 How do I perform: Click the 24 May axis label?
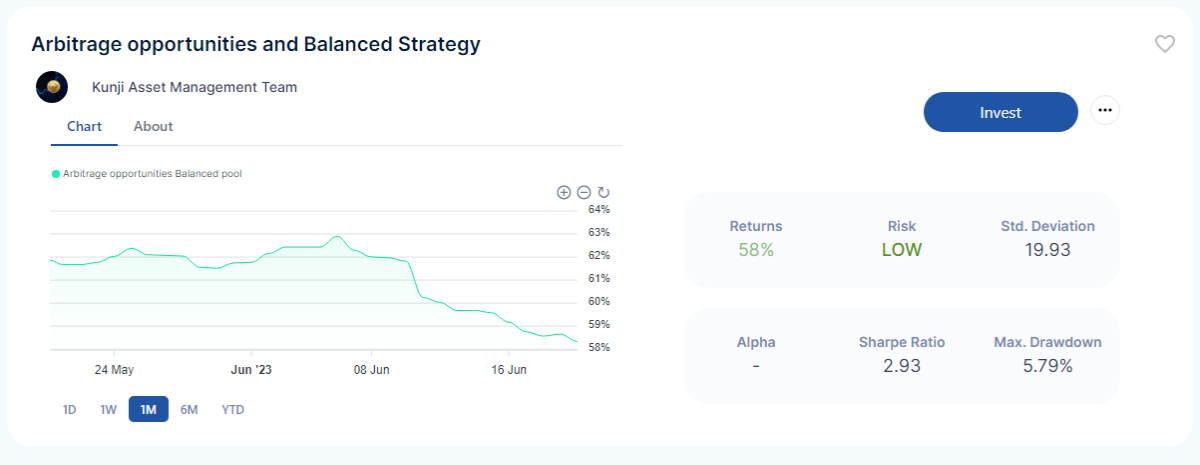(x=114, y=369)
